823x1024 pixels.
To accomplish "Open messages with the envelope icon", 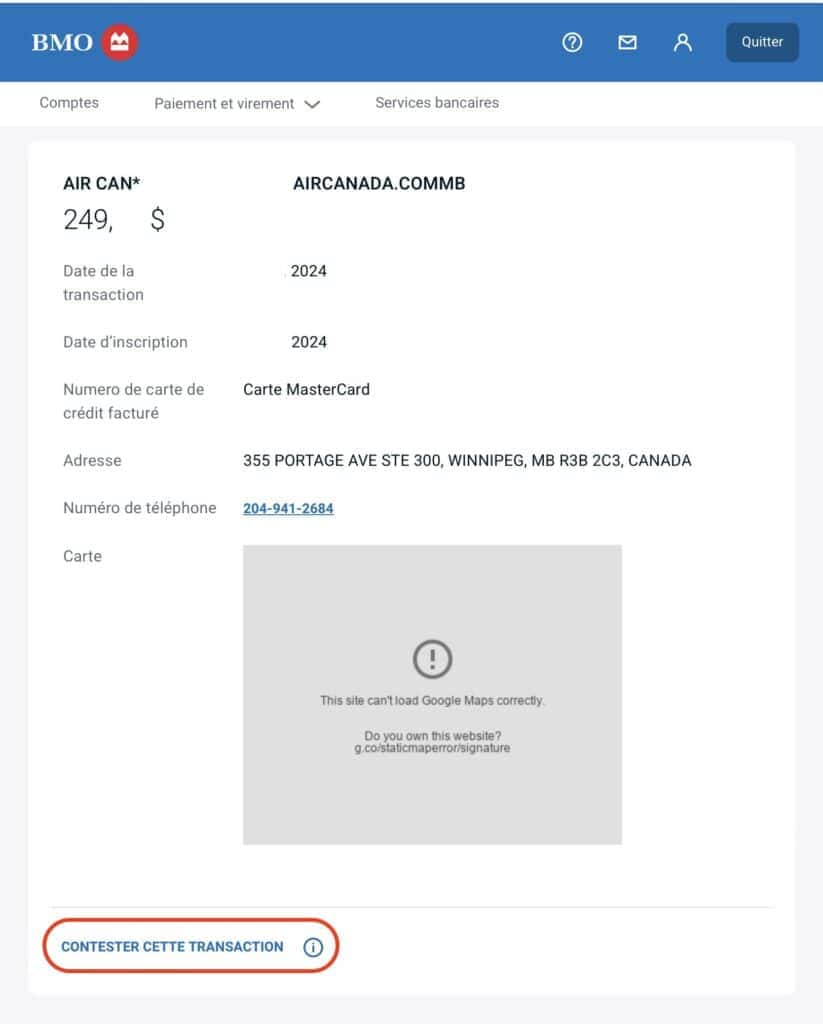I will click(x=627, y=43).
